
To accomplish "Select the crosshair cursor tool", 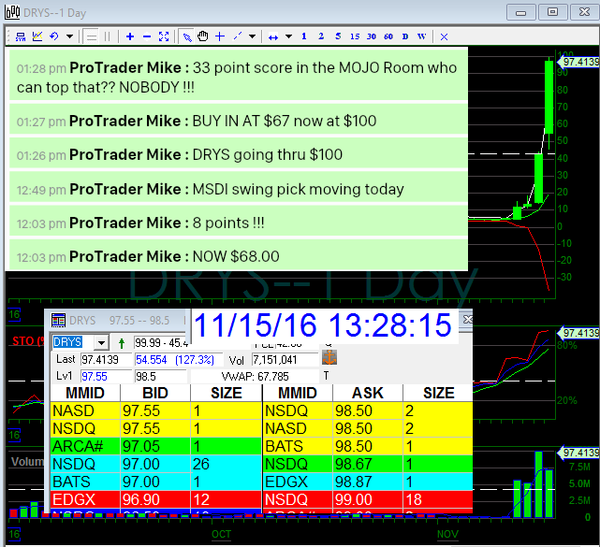I will [219, 36].
